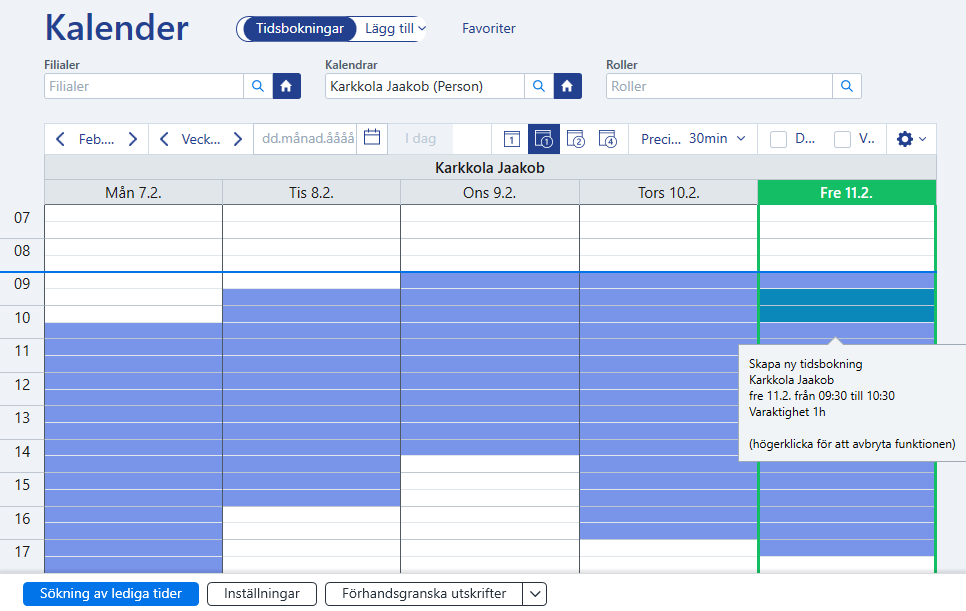Select the single-day view icon
Screen dimensions: 966x611
pyautogui.click(x=512, y=139)
